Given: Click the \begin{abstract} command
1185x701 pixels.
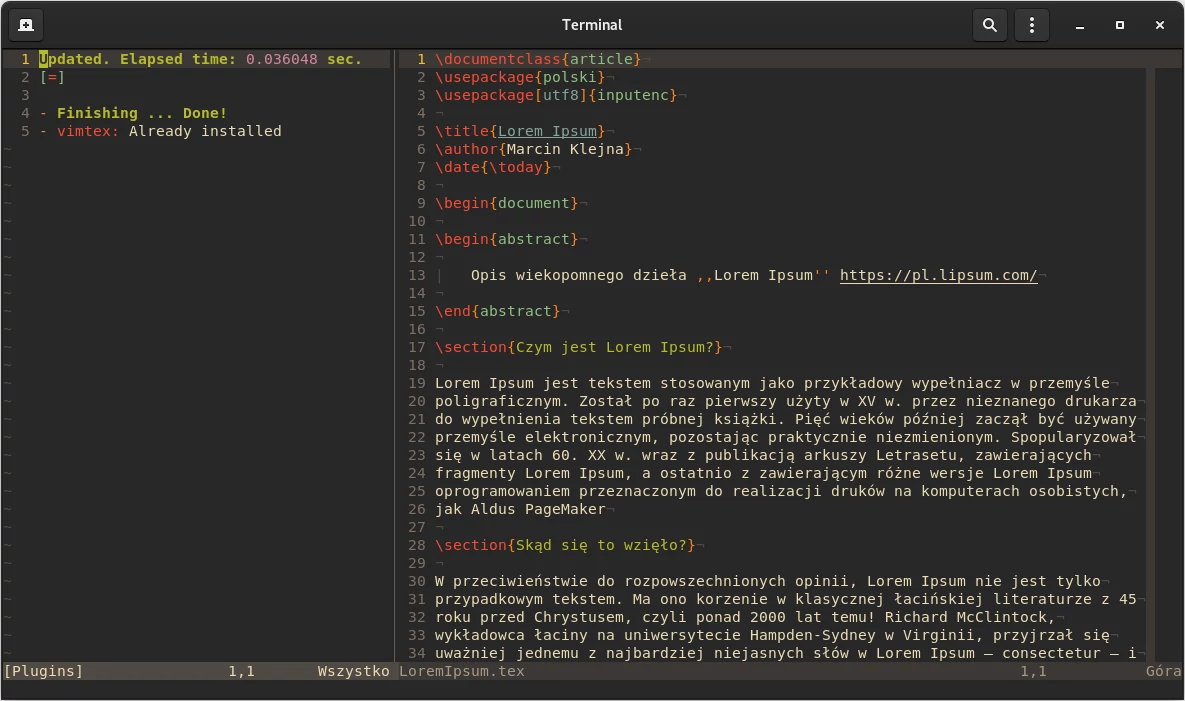Looking at the screenshot, I should point(504,239).
